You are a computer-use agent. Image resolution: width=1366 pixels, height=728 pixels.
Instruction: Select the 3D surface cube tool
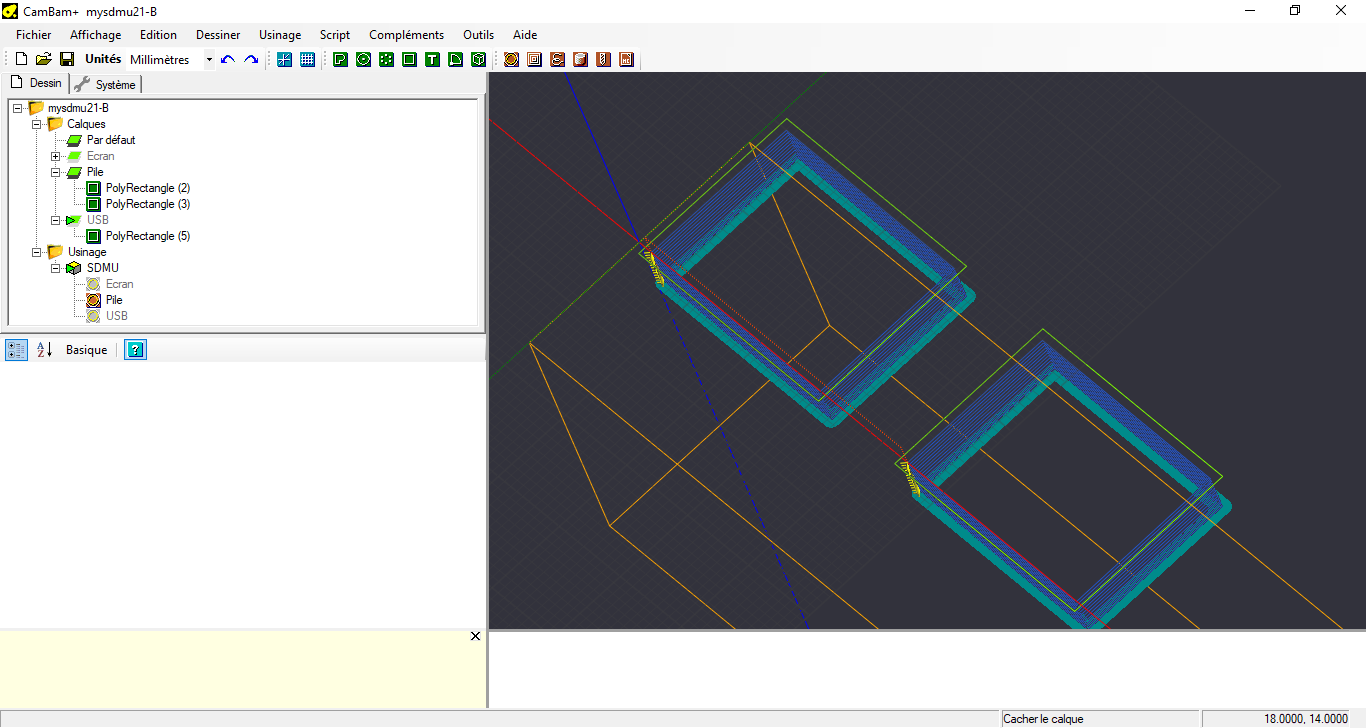click(x=478, y=60)
